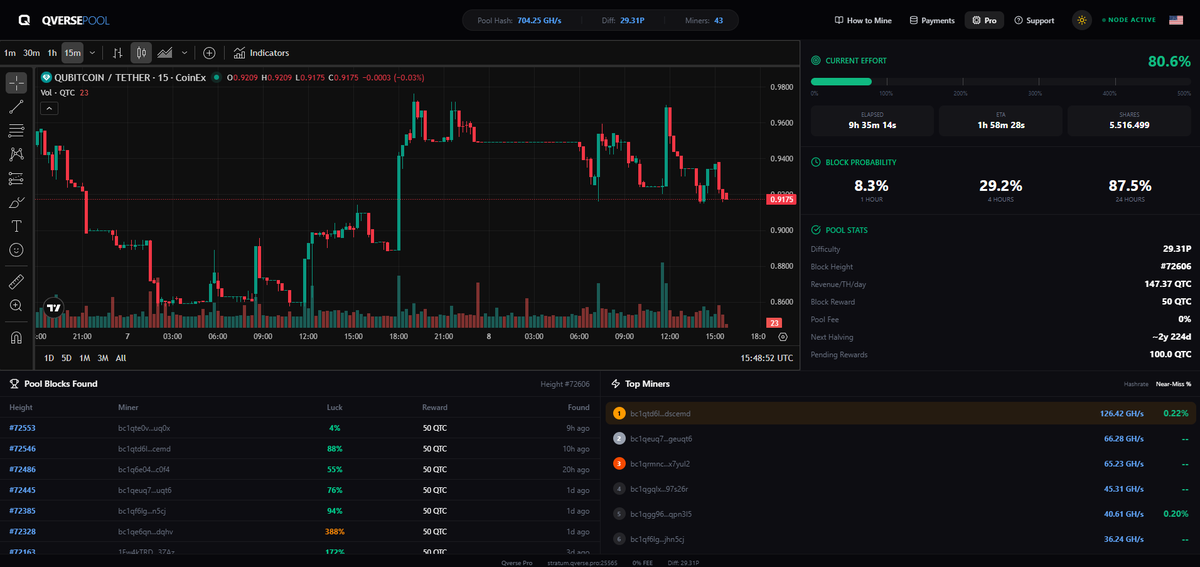1200x567 pixels.
Task: Collapse the indicator legend chevron
Action: click(x=48, y=108)
